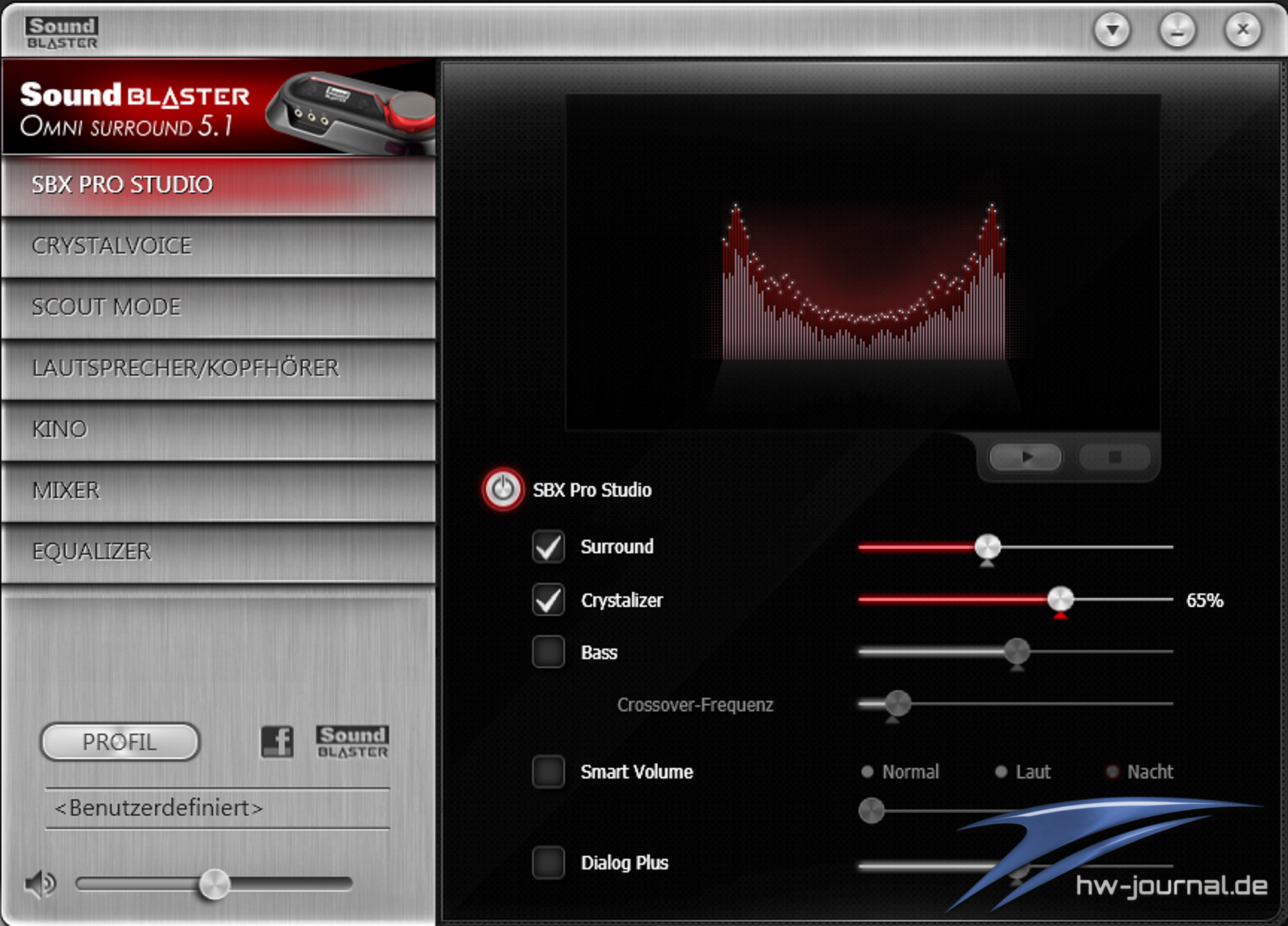The image size is (1288, 926).
Task: Click the Crossover-Frequenz label
Action: point(695,705)
